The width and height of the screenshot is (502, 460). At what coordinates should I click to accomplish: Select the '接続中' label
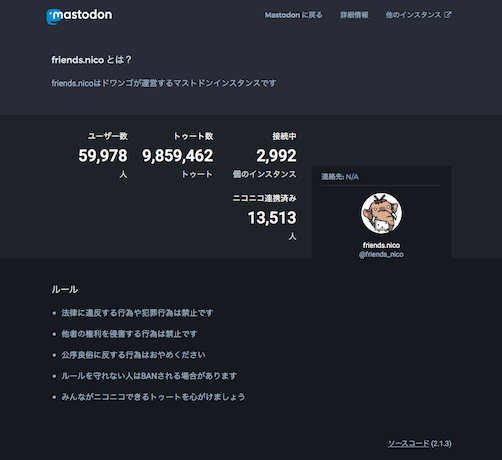[x=284, y=136]
